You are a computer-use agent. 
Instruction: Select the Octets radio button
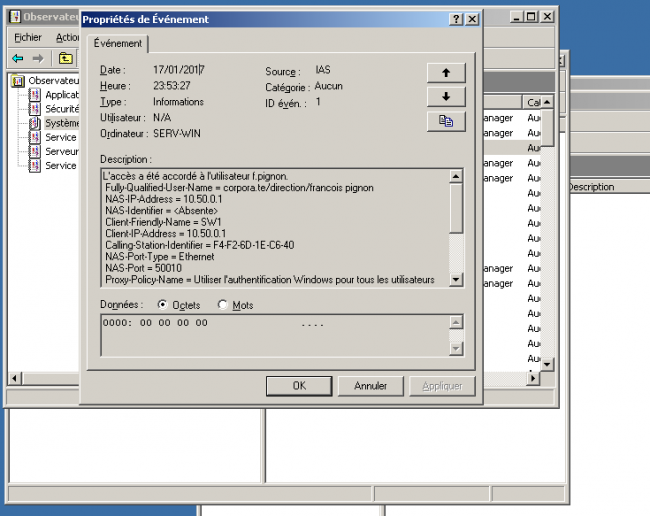click(163, 305)
